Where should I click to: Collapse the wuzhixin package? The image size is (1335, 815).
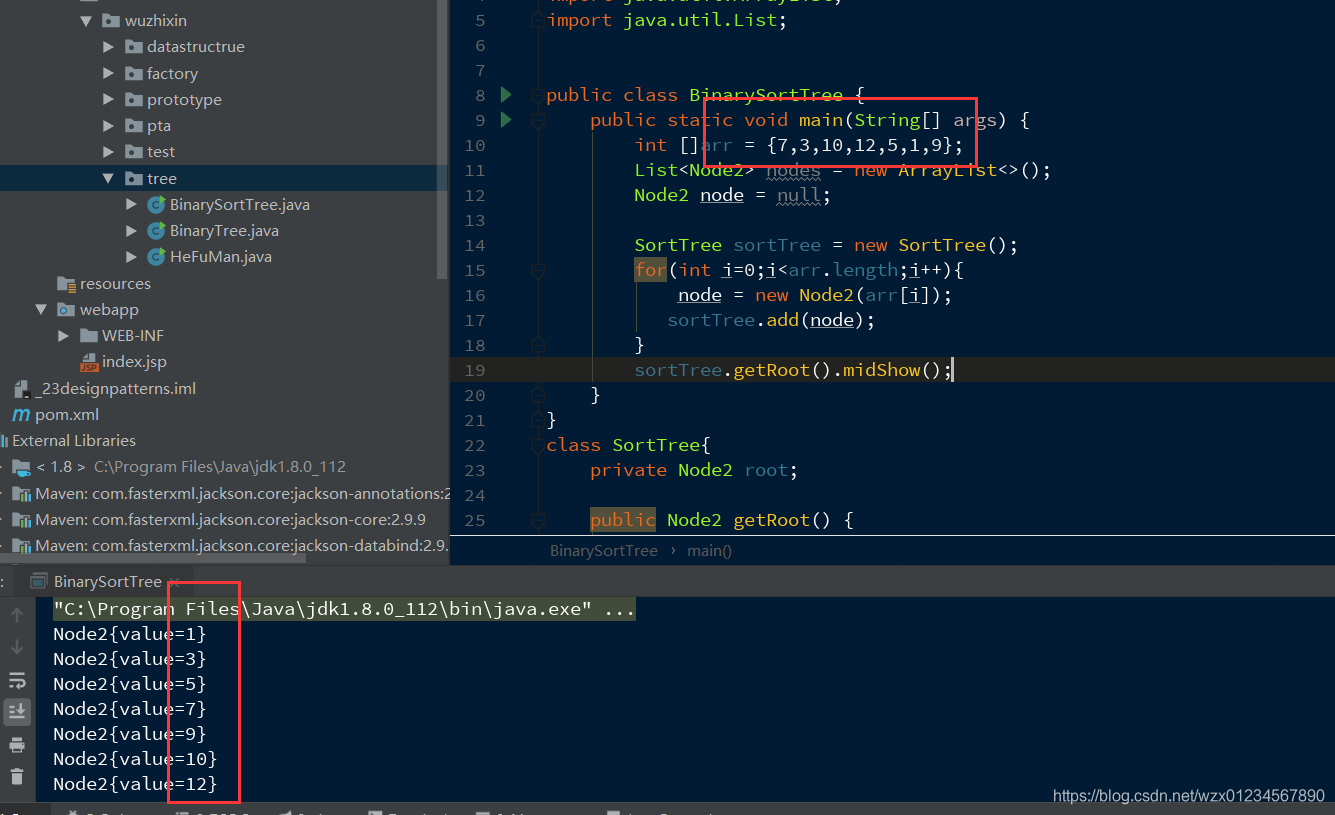(x=86, y=21)
